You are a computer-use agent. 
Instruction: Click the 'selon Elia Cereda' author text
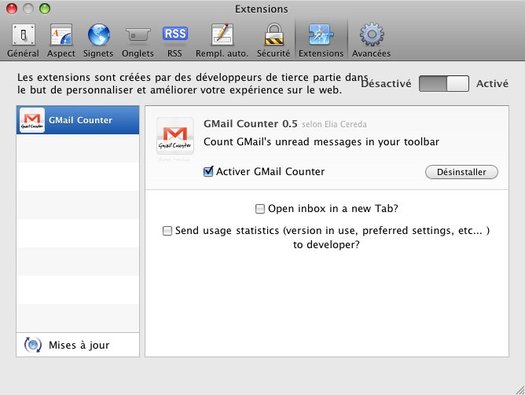[334, 124]
